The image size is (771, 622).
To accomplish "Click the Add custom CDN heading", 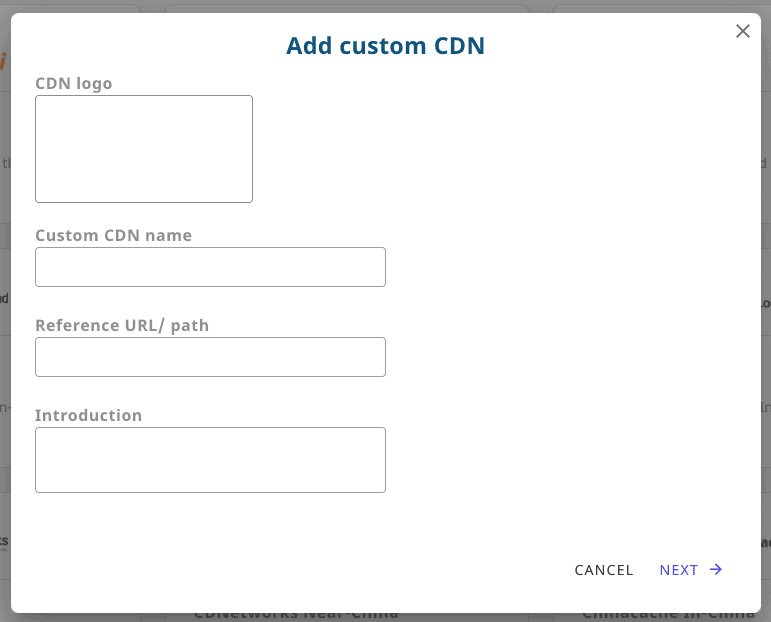I will [x=386, y=46].
